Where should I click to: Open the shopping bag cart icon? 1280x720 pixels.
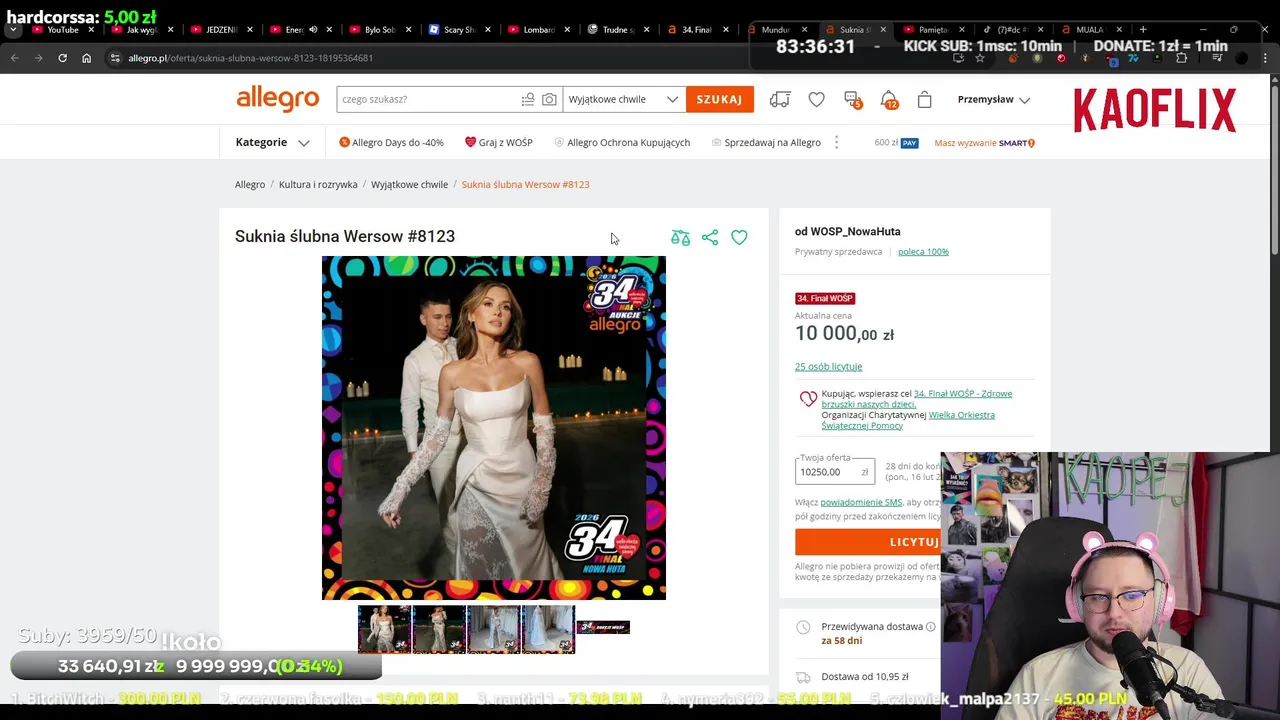924,99
